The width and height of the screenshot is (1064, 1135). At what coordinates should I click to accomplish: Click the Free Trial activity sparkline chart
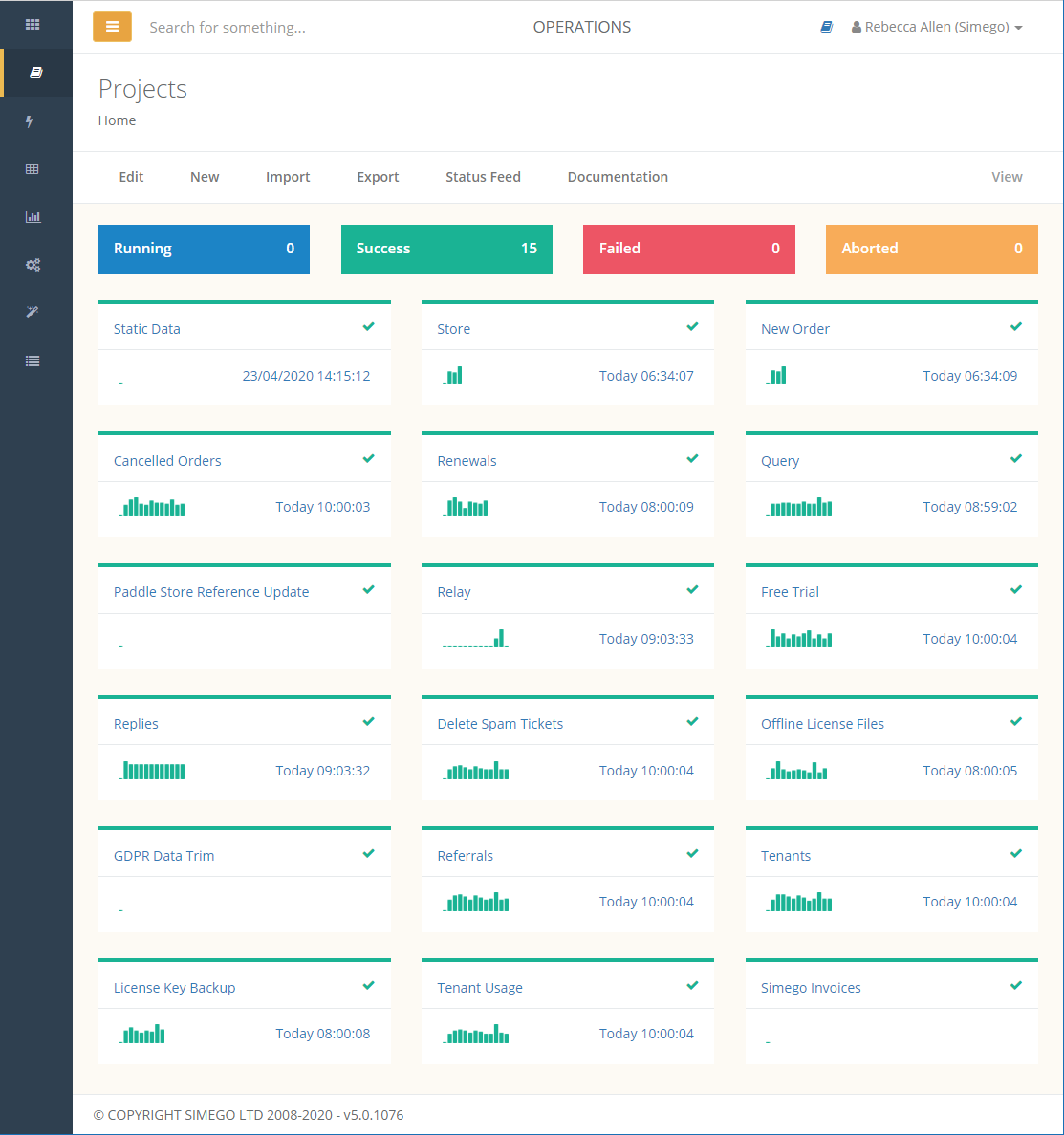[x=798, y=638]
